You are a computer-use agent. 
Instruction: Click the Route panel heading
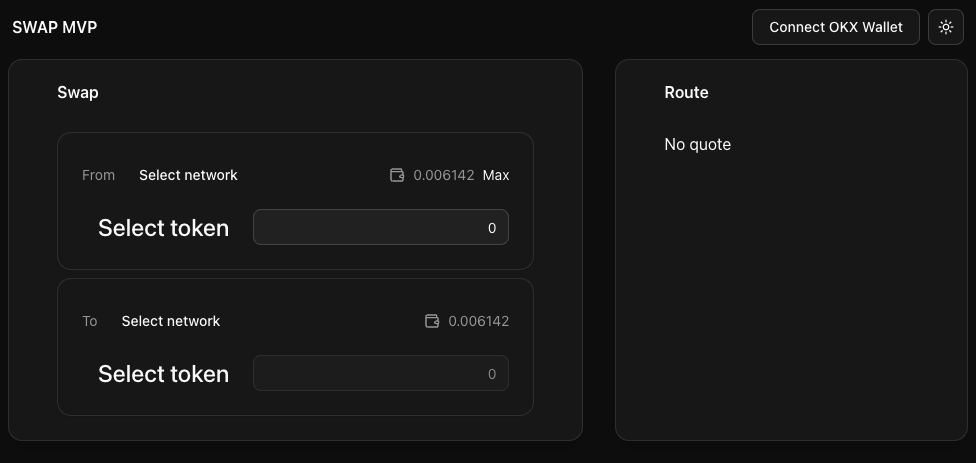[686, 92]
